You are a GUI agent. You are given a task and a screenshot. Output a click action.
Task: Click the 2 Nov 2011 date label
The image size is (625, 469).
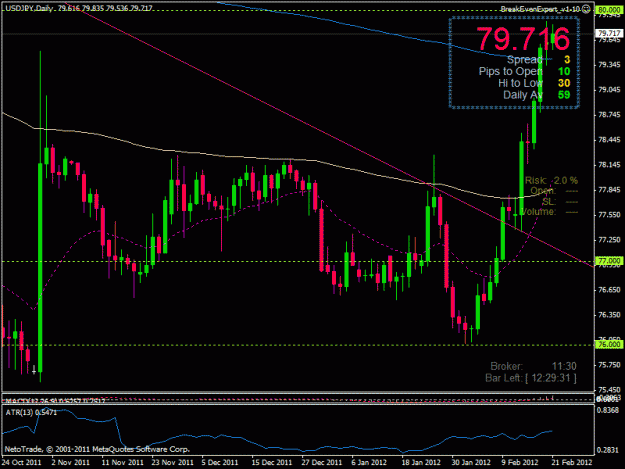[71, 462]
